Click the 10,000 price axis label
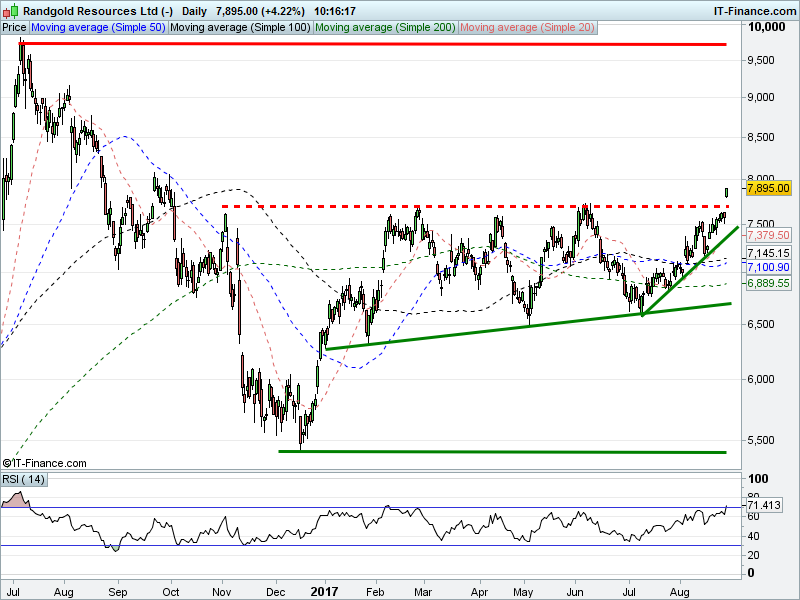Image resolution: width=800 pixels, height=600 pixels. 766,27
